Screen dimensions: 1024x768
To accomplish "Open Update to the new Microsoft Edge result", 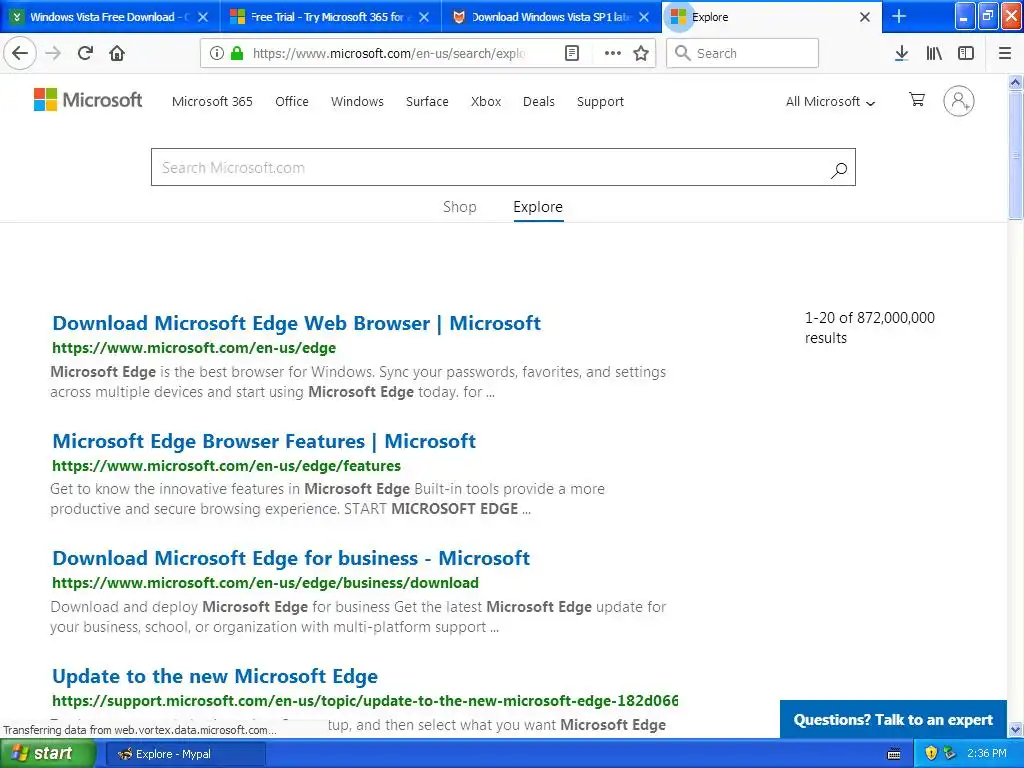I will [215, 676].
